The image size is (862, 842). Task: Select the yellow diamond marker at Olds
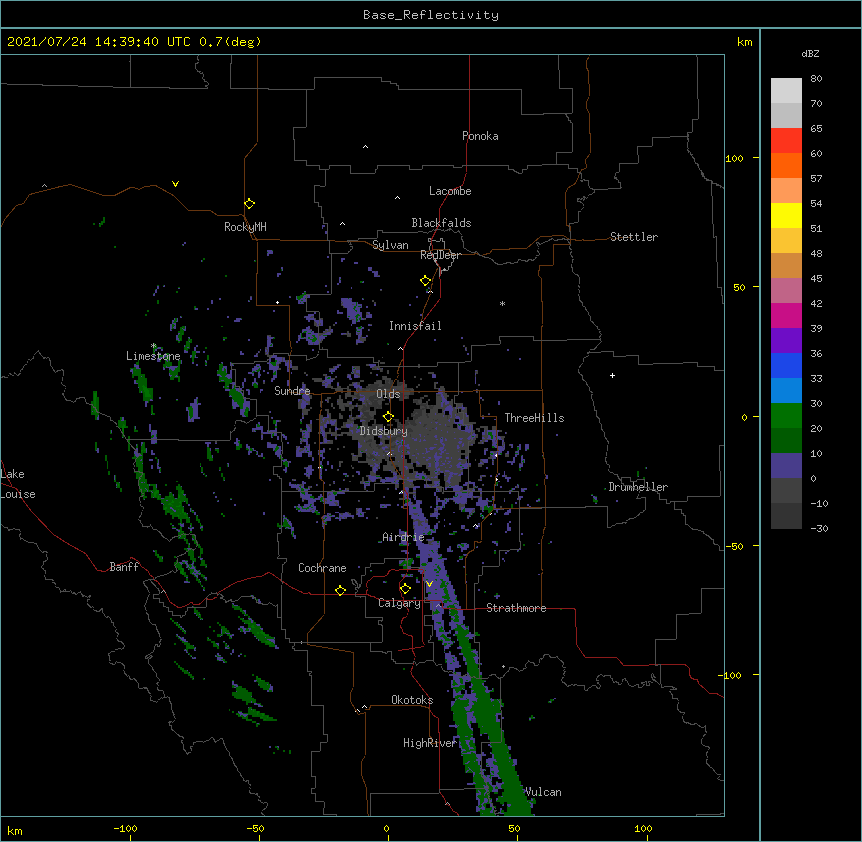click(x=388, y=417)
